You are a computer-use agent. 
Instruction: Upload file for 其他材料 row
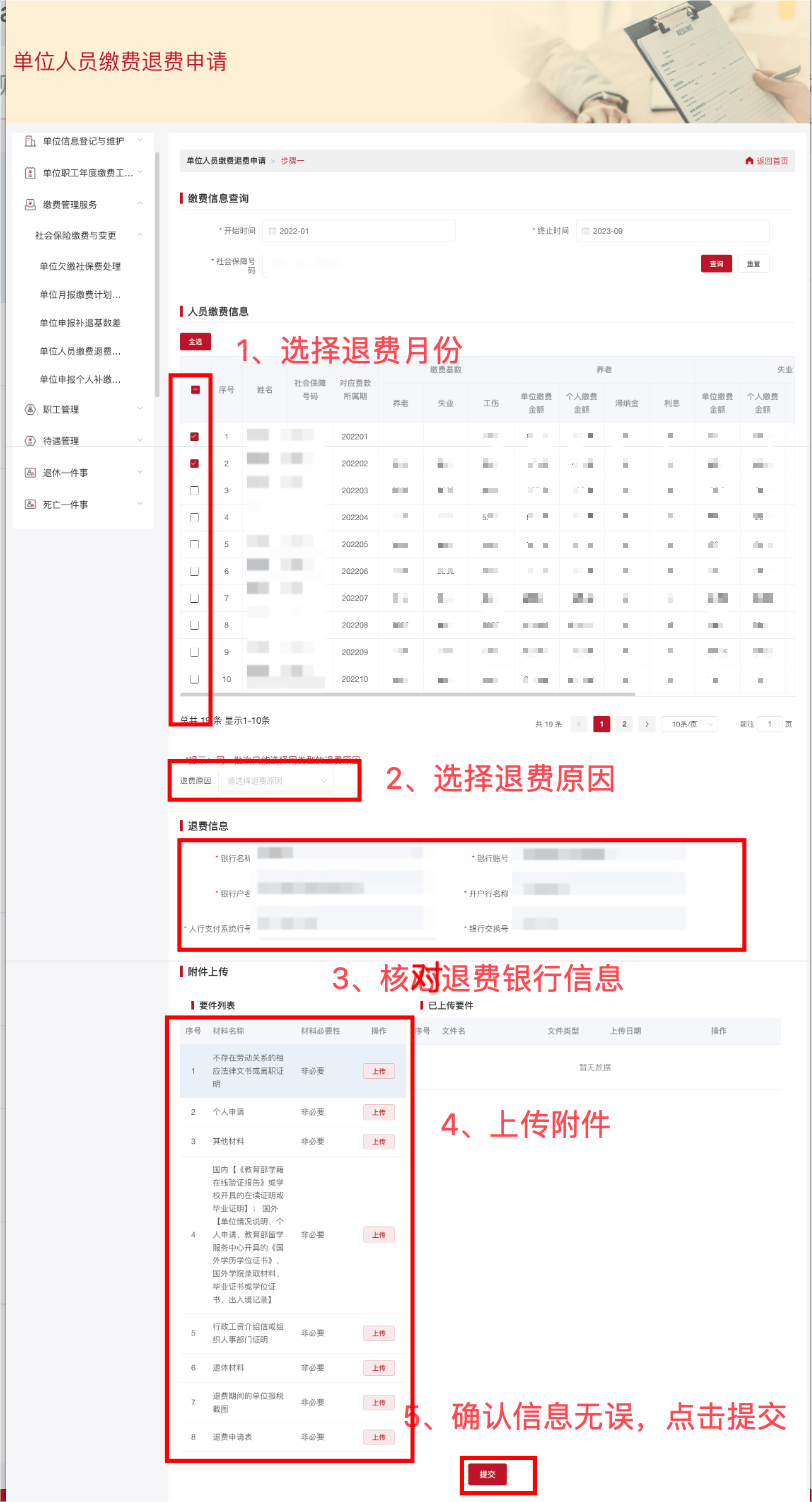[379, 1141]
